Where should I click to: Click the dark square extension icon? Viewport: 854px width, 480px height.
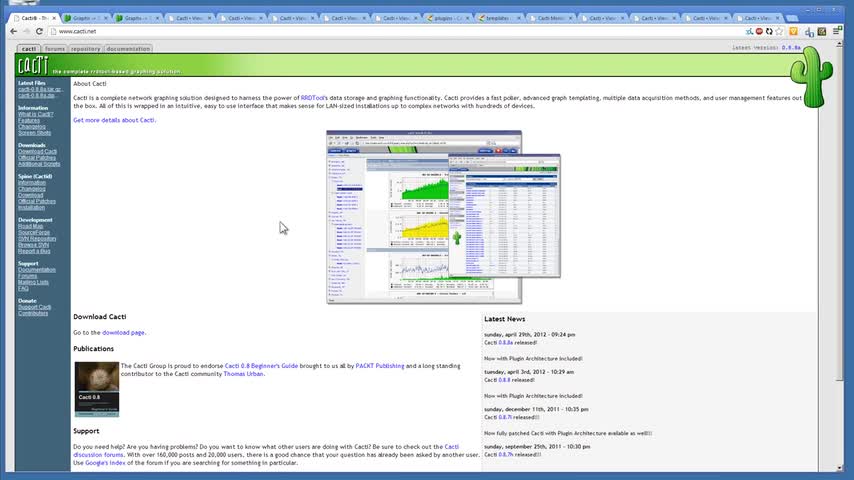[x=822, y=32]
